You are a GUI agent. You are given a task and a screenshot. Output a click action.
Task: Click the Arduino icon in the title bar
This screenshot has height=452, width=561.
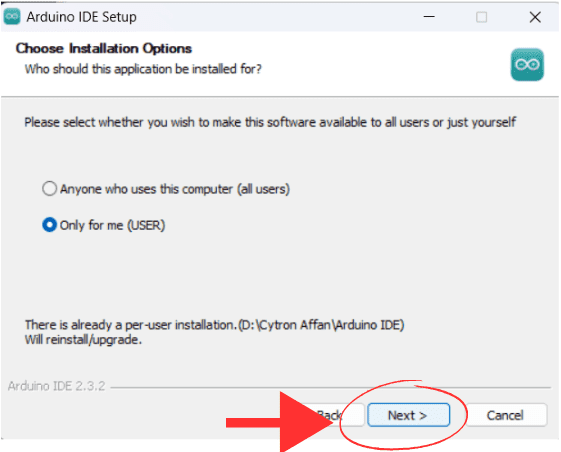[12, 16]
